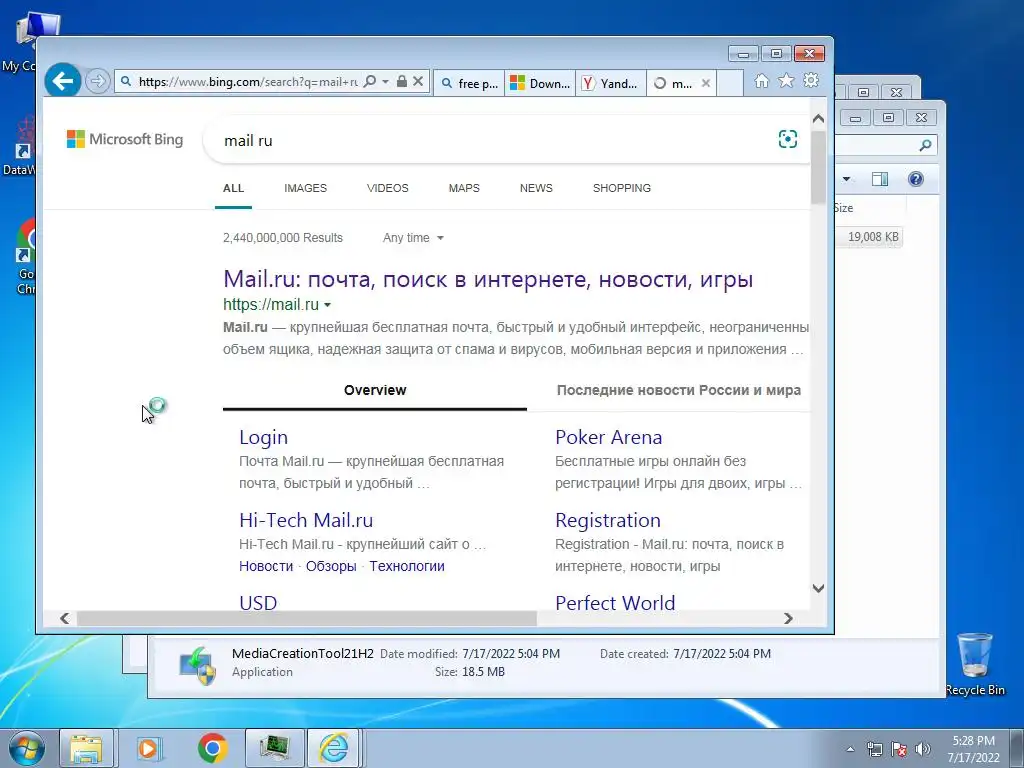Select the ALL results tab
This screenshot has width=1024, height=768.
point(233,188)
